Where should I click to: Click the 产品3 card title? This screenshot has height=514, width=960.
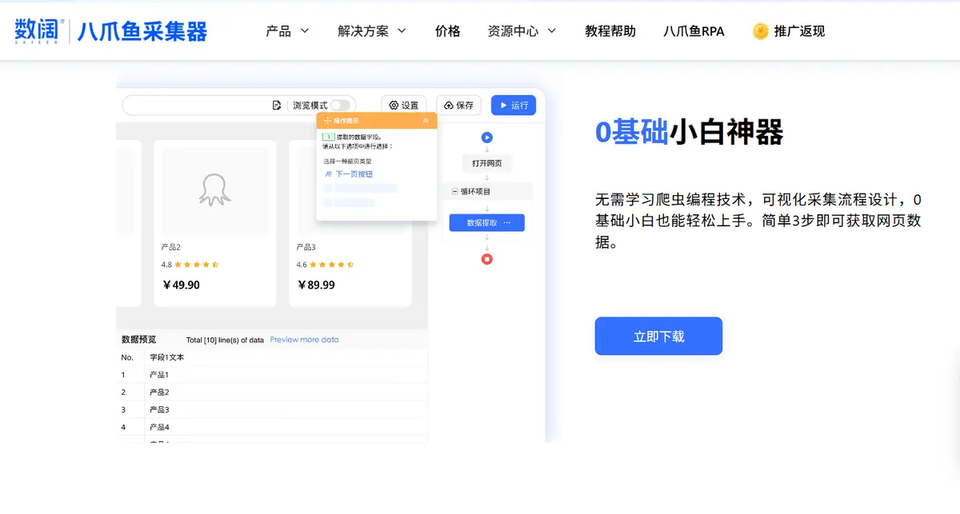tap(306, 247)
